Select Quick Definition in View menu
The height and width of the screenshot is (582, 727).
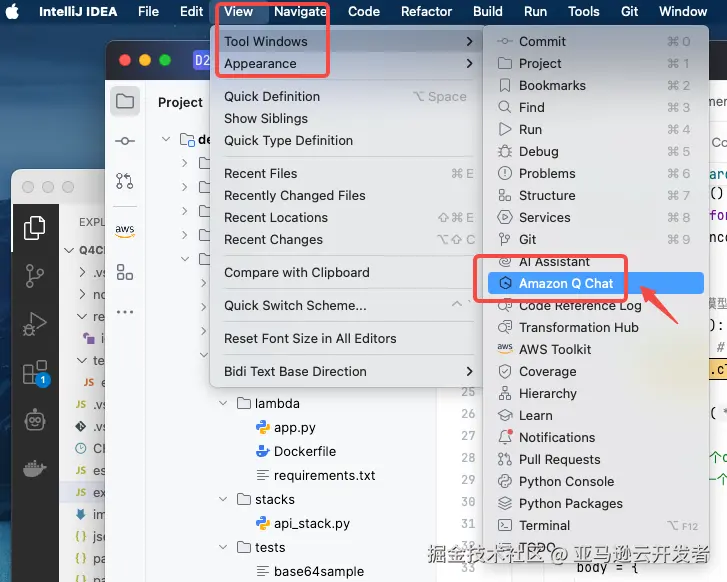pyautogui.click(x=345, y=96)
